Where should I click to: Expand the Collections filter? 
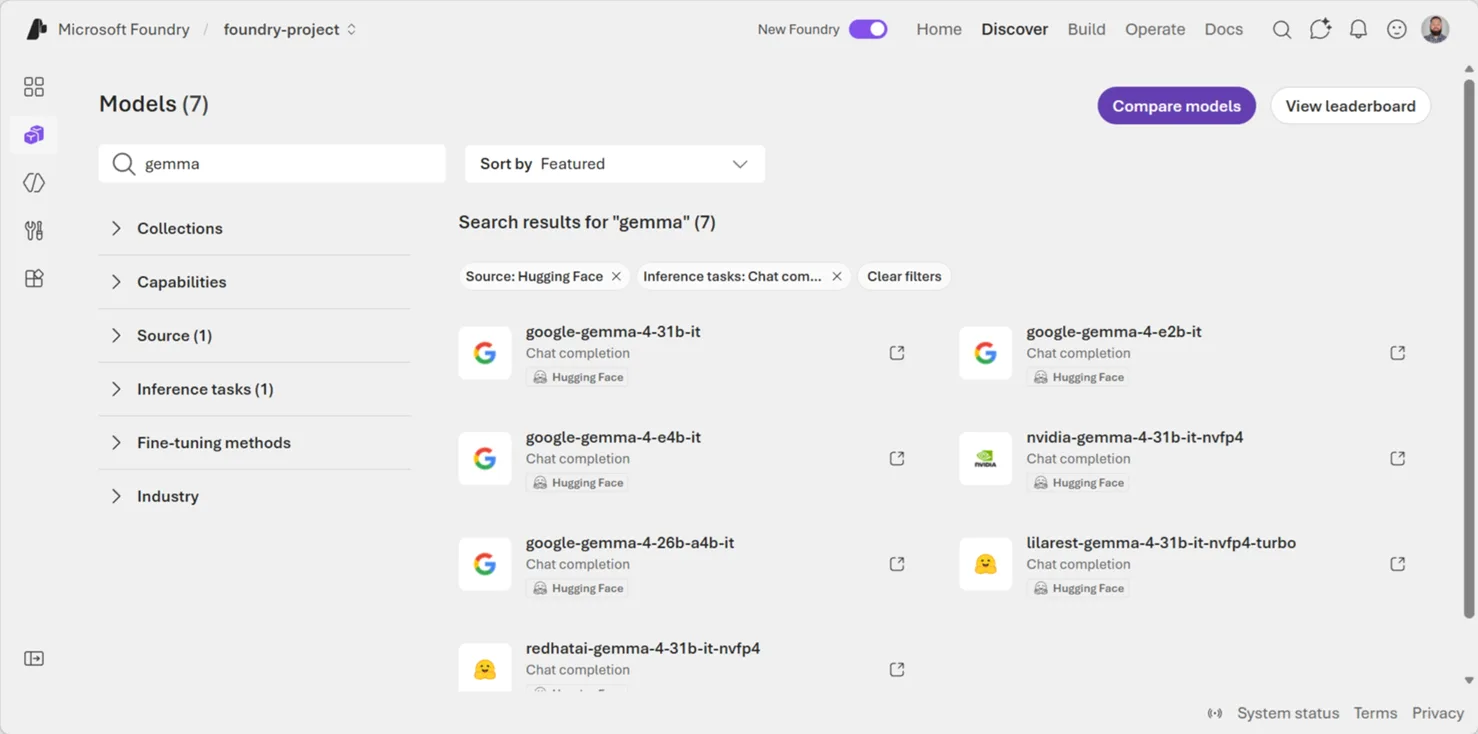pos(255,228)
